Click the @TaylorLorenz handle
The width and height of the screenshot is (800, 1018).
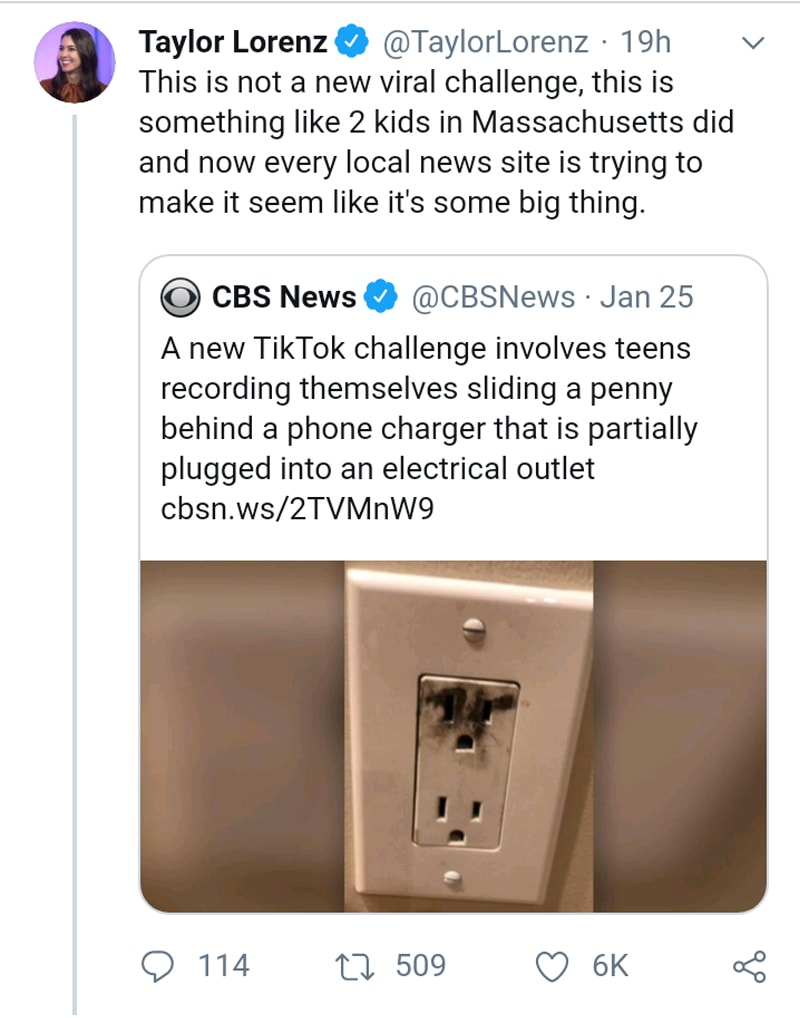tap(486, 42)
